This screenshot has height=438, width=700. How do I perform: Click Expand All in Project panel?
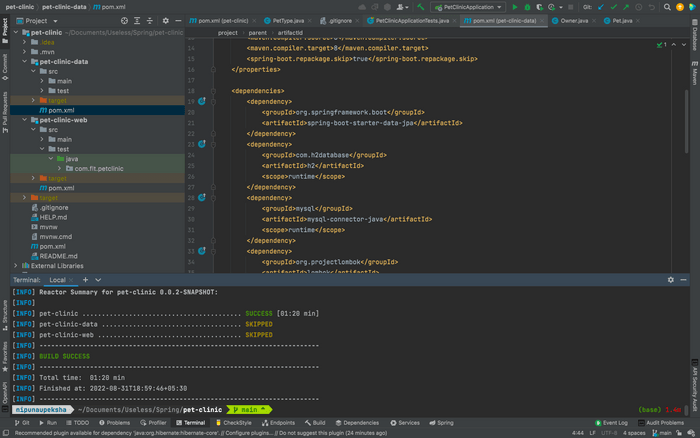point(137,21)
